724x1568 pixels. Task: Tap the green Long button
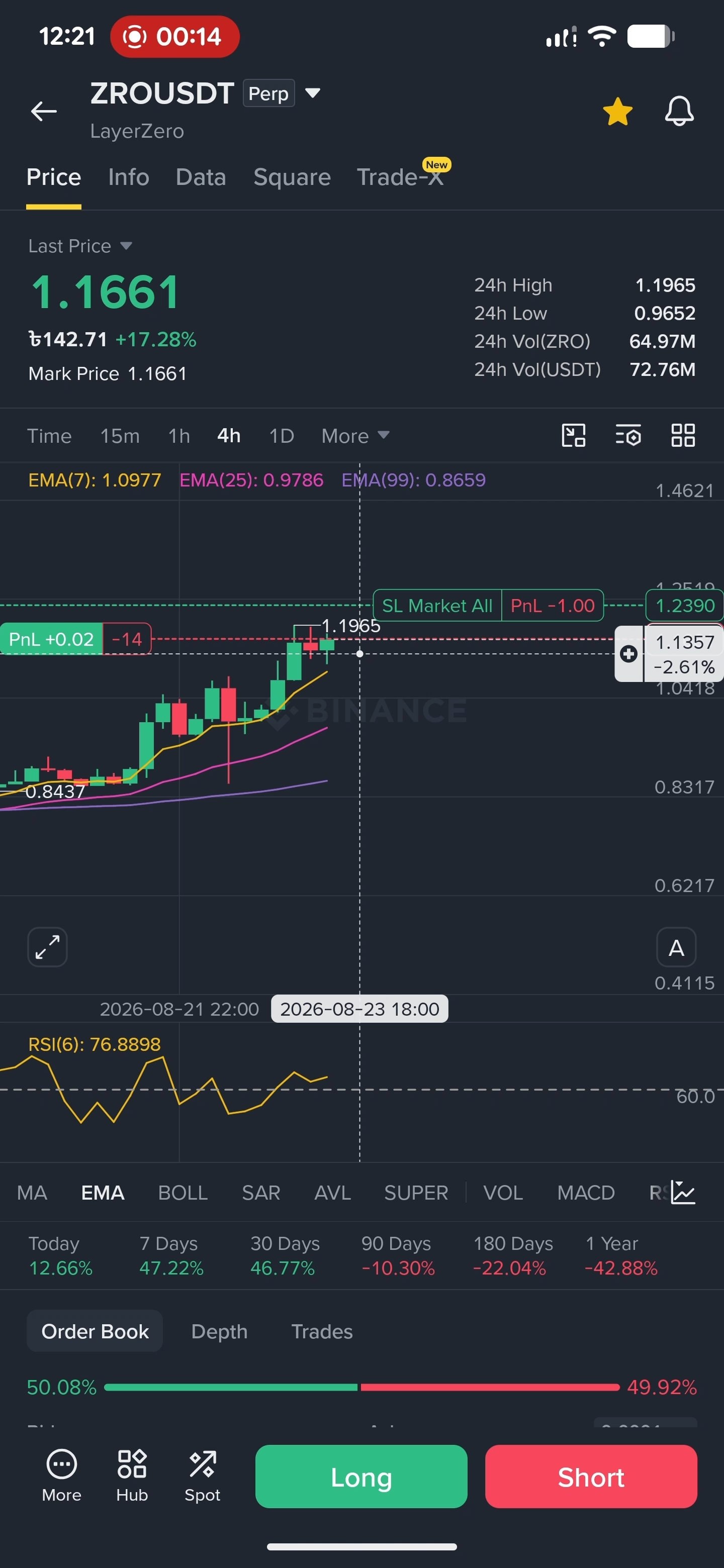pyautogui.click(x=361, y=1477)
